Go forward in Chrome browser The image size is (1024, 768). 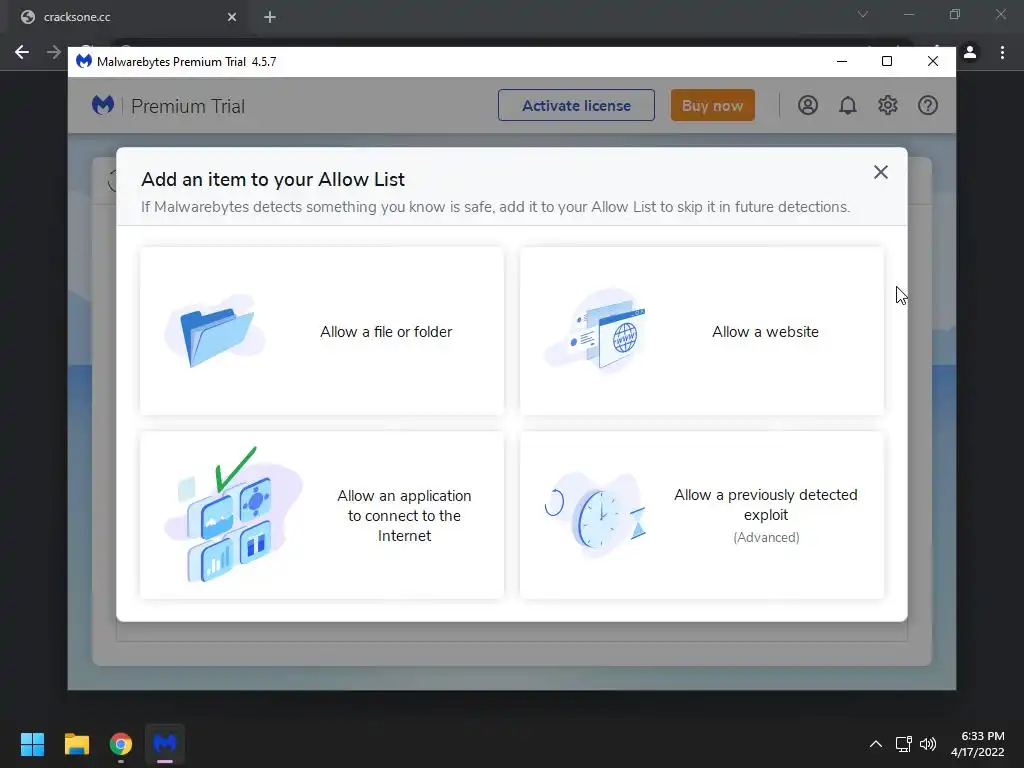tap(54, 52)
